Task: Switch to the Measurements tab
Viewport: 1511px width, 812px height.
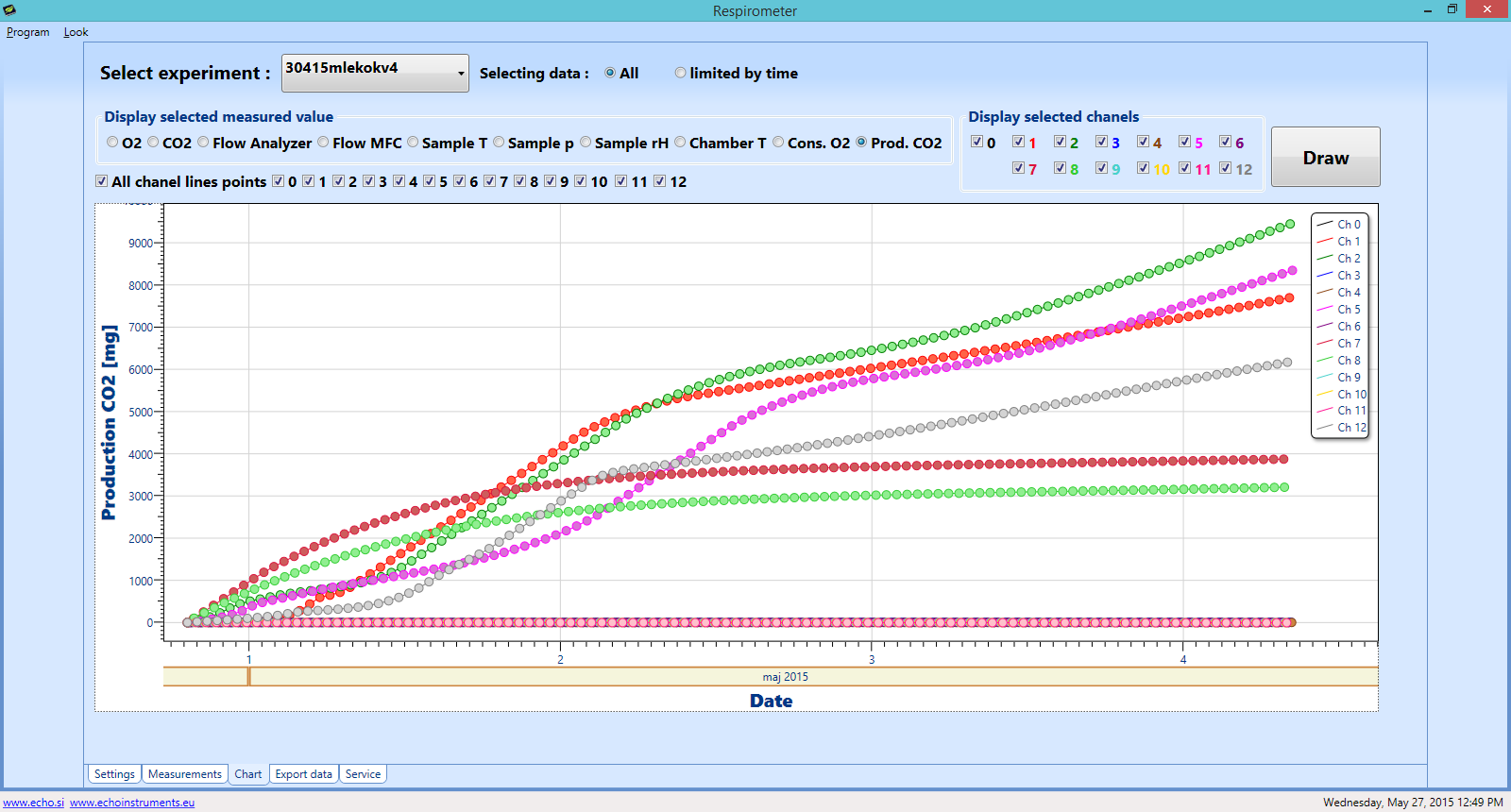Action: [184, 774]
